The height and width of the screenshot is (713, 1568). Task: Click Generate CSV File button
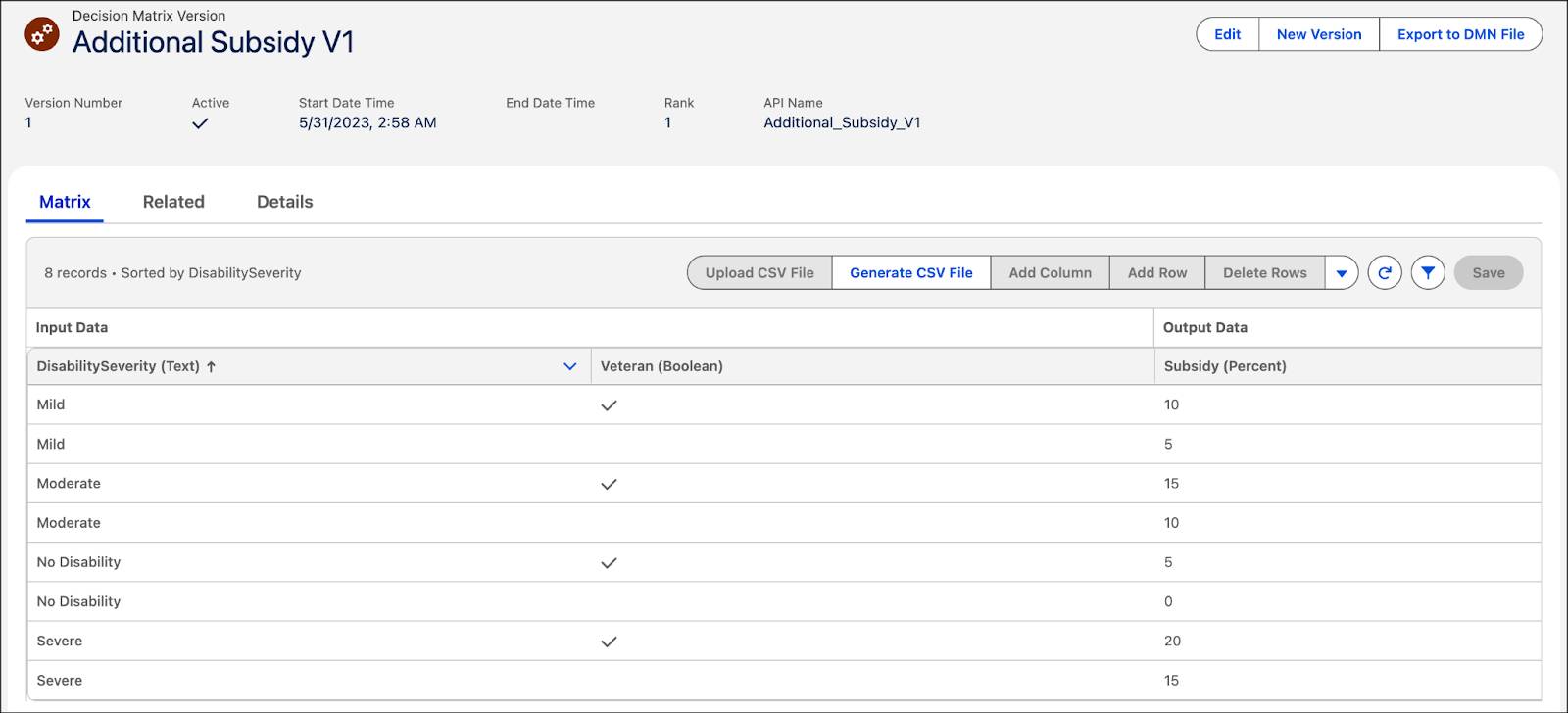pyautogui.click(x=911, y=273)
